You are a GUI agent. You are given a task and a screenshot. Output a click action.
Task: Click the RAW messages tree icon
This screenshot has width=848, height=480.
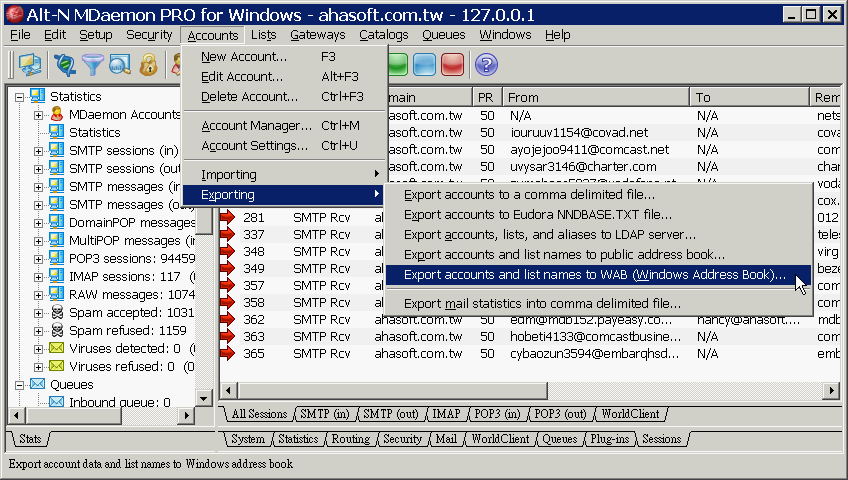tap(57, 294)
